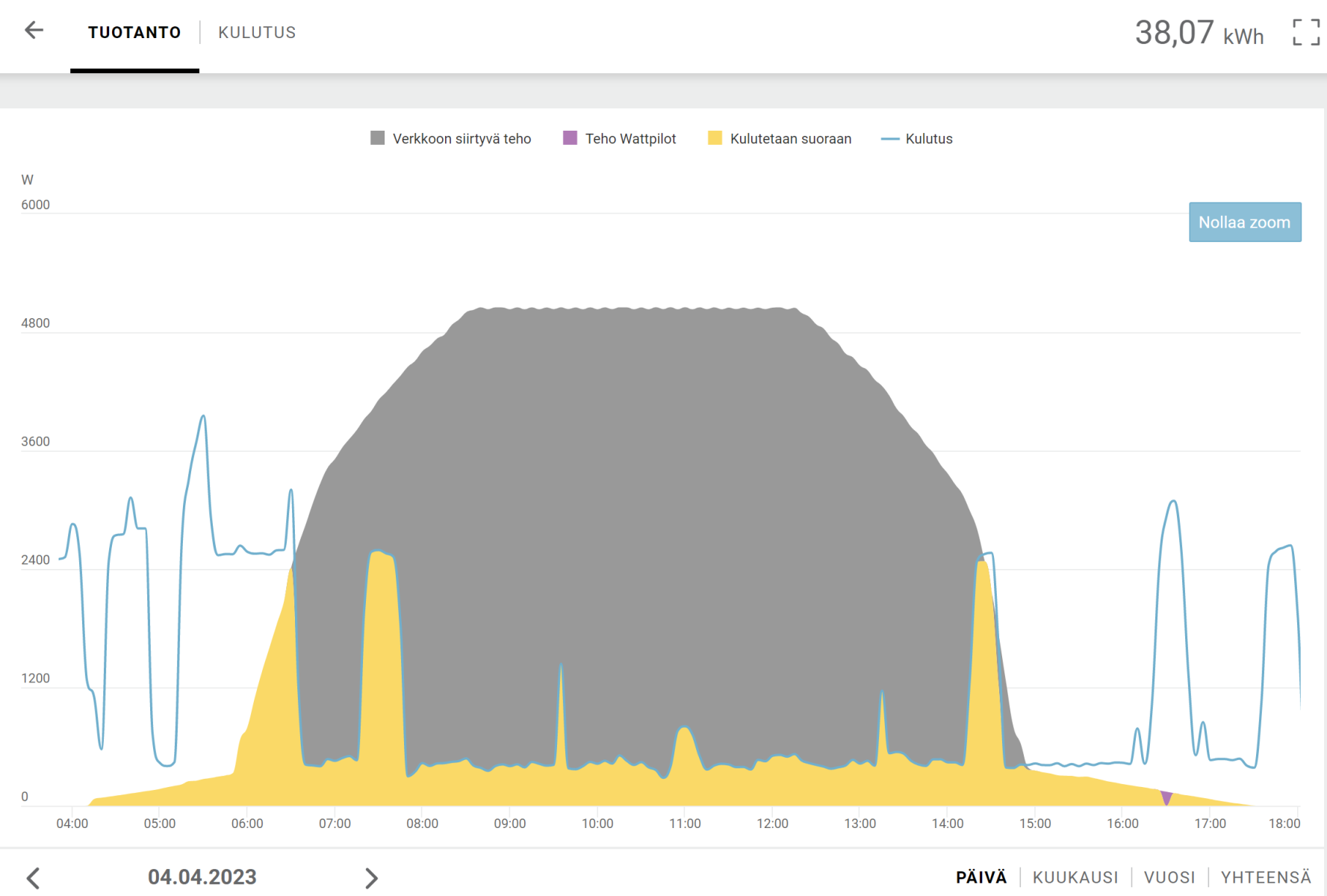
Task: Click the 12:00 label on time axis
Action: click(772, 824)
